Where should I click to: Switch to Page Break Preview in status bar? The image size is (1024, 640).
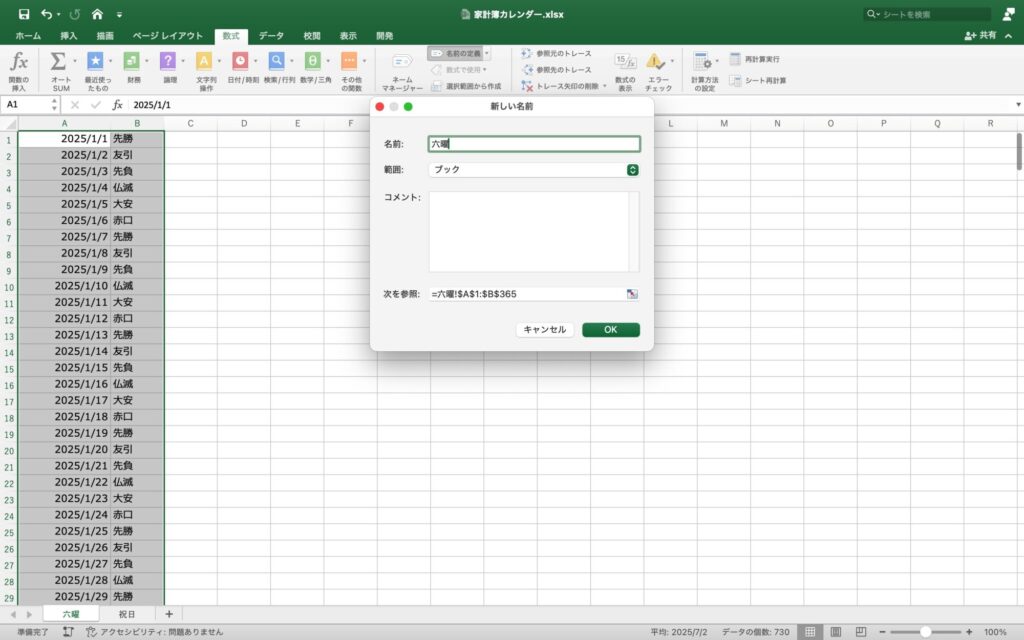pyautogui.click(x=861, y=632)
